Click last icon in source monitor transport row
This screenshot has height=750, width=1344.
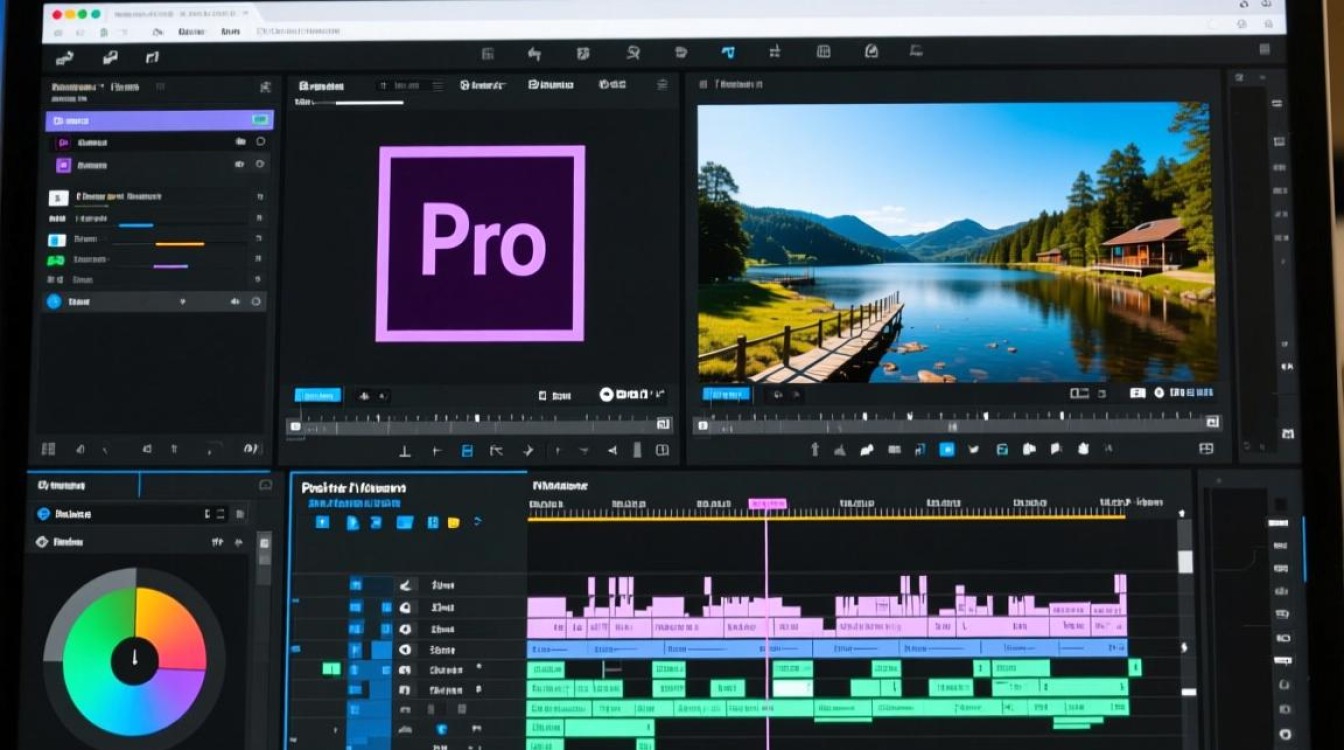pyautogui.click(x=662, y=451)
